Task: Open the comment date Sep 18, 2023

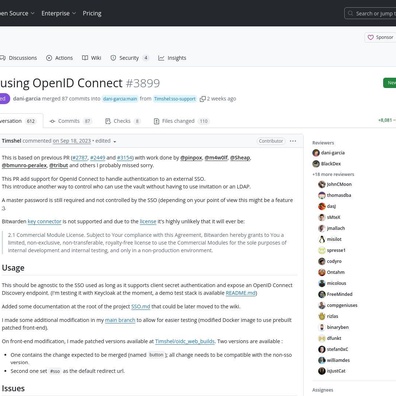Action: click(x=72, y=141)
